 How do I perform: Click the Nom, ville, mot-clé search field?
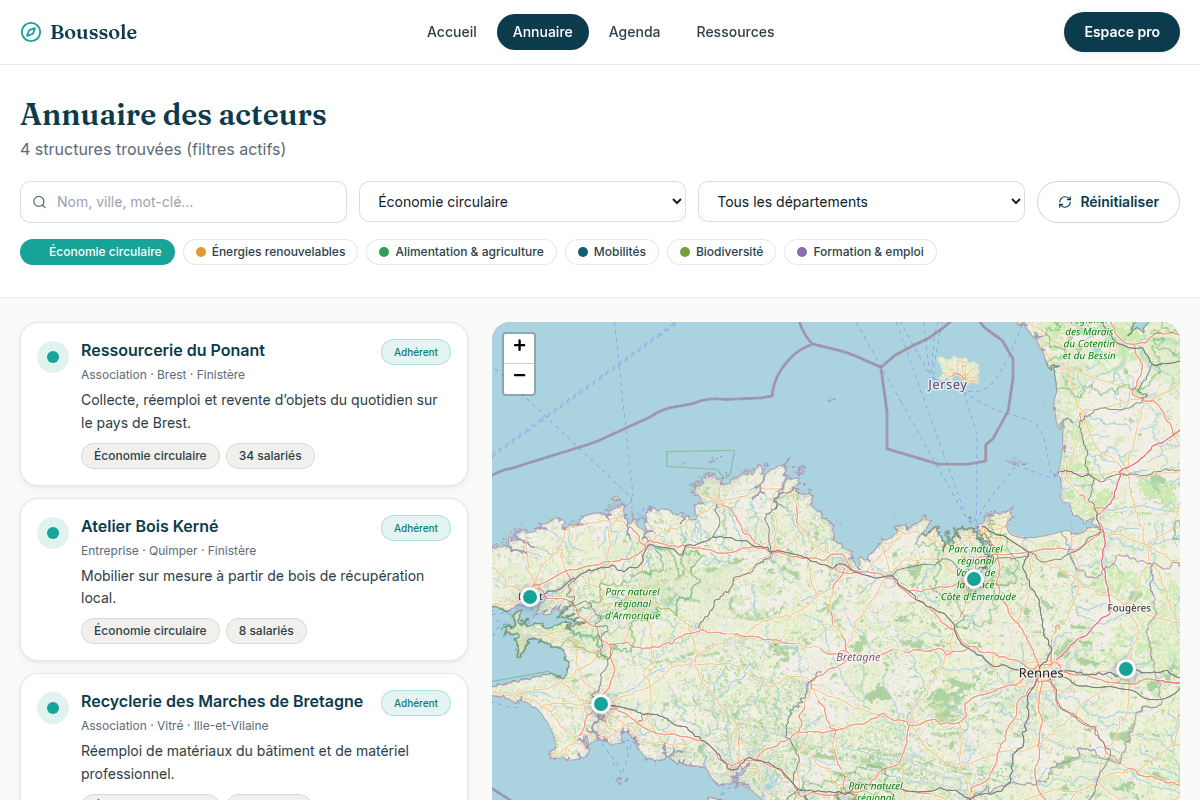click(183, 202)
